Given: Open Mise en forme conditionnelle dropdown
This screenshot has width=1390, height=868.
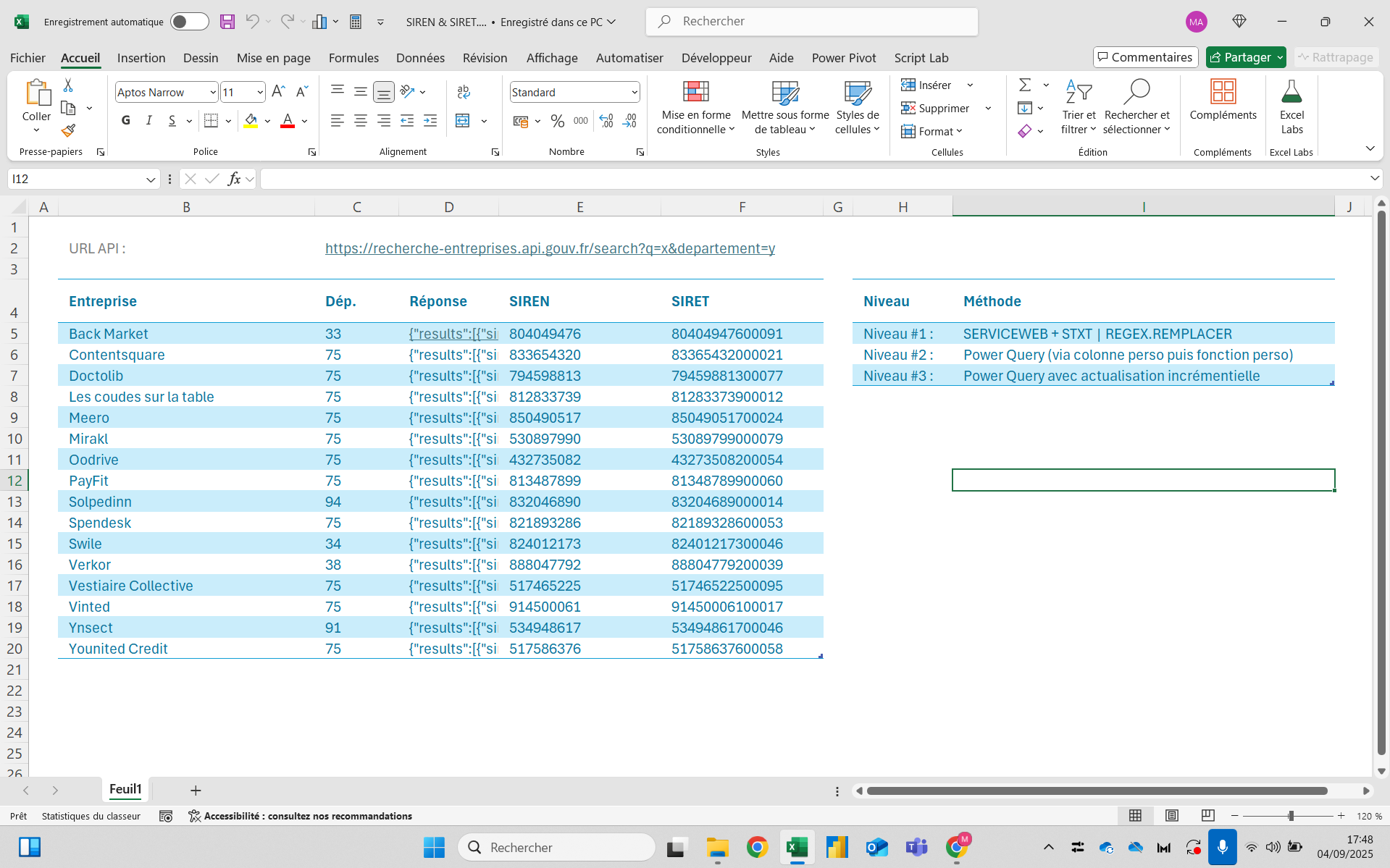Looking at the screenshot, I should (696, 107).
